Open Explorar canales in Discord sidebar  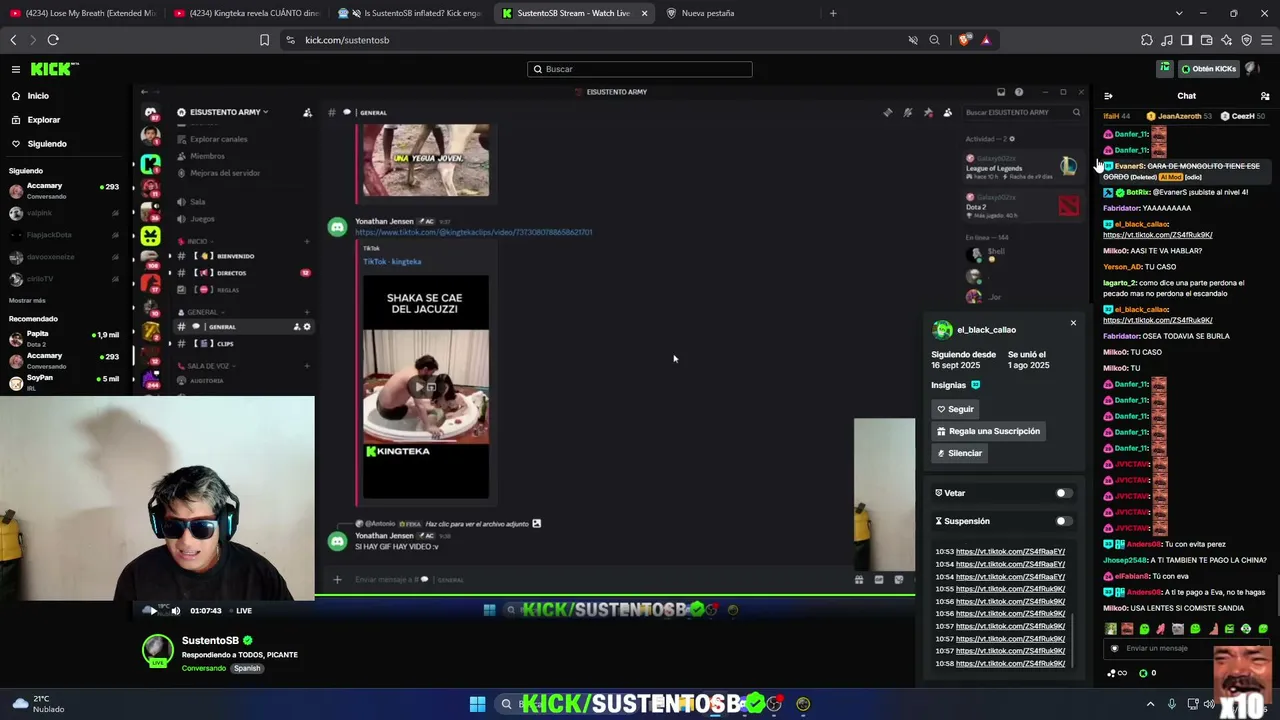pos(218,139)
